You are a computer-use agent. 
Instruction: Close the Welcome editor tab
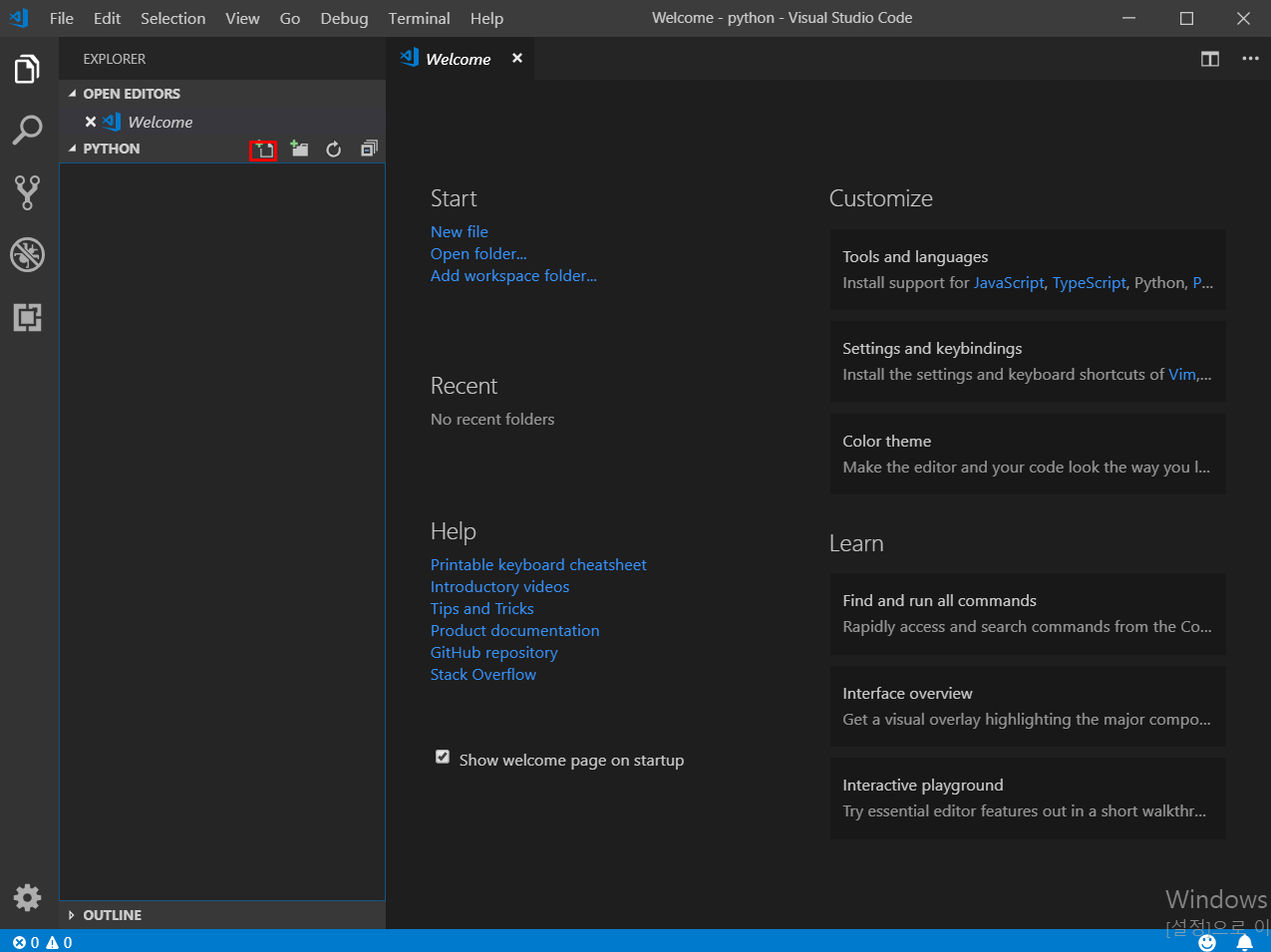(517, 58)
